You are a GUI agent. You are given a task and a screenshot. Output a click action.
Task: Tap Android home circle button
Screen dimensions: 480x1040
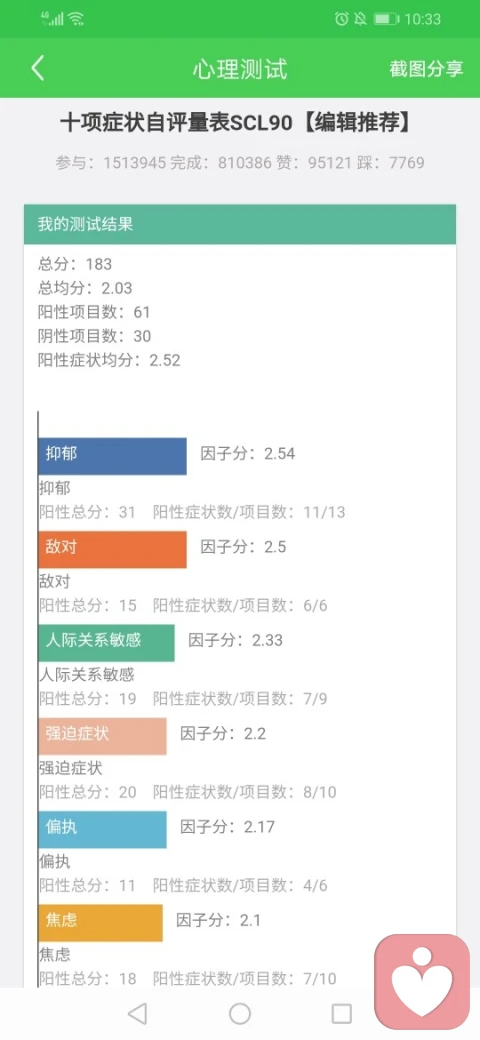tap(240, 1013)
